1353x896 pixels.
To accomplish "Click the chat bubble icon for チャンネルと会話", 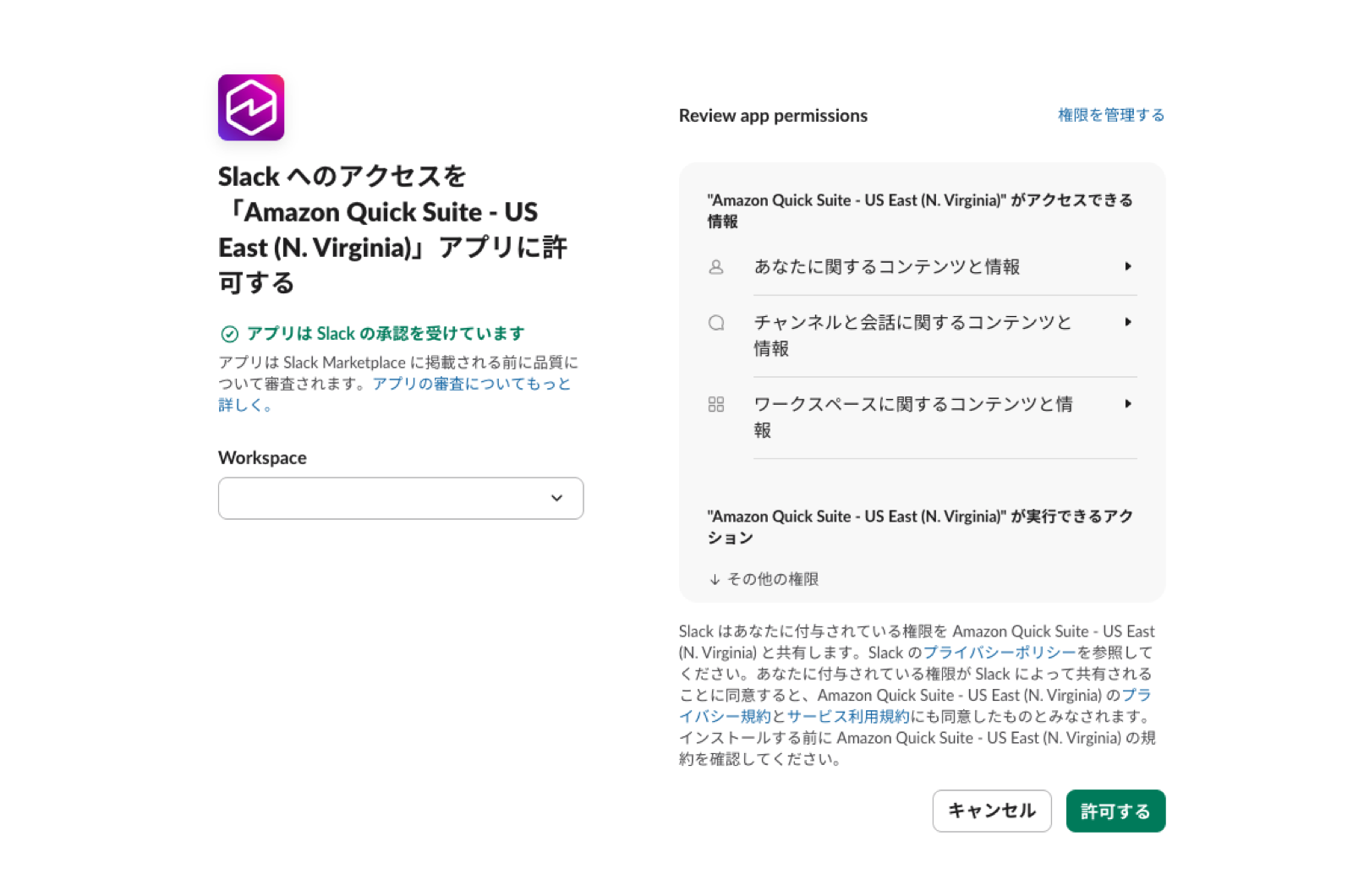I will [716, 323].
